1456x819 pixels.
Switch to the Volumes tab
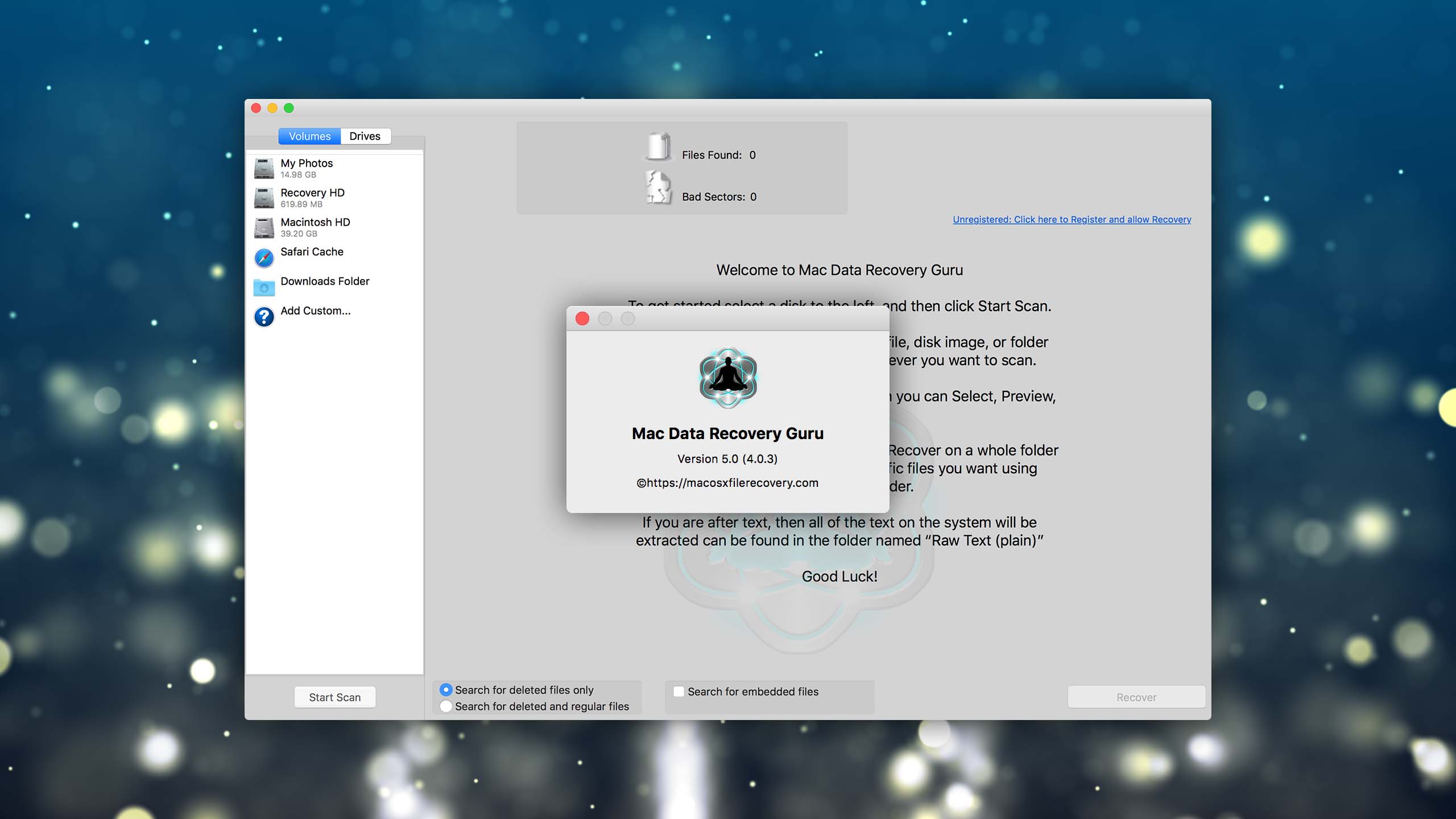[309, 136]
